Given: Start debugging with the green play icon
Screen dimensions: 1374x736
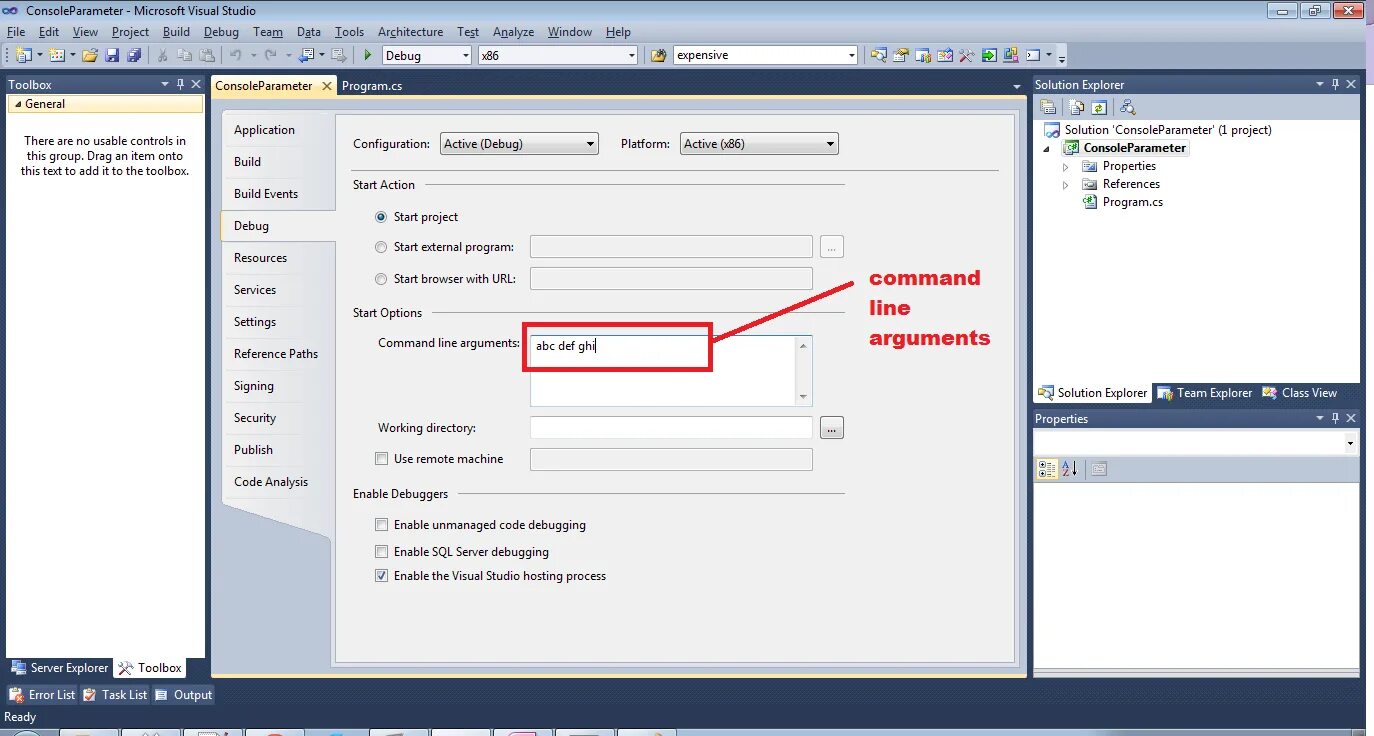Looking at the screenshot, I should [x=368, y=55].
